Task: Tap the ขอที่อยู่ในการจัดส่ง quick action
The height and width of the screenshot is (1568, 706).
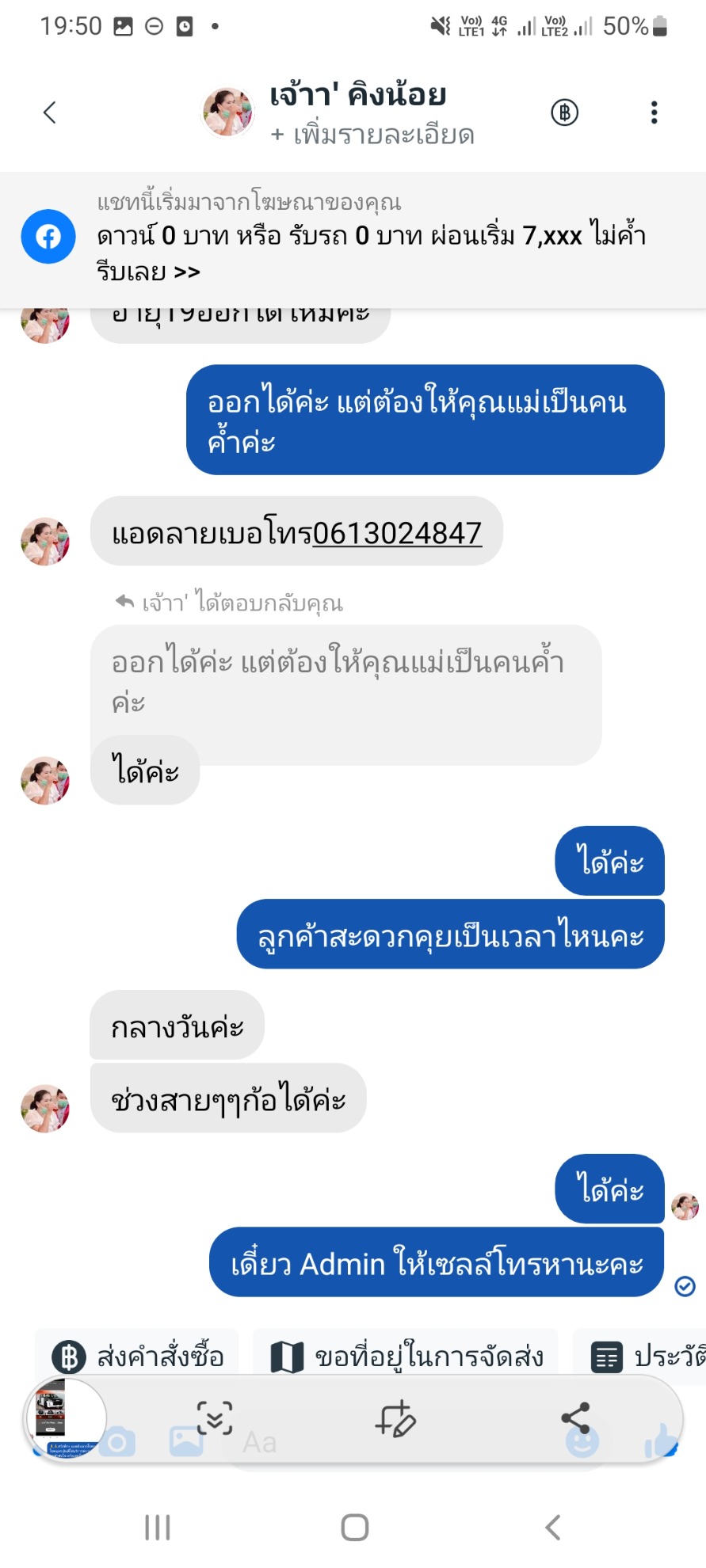Action: coord(406,1357)
